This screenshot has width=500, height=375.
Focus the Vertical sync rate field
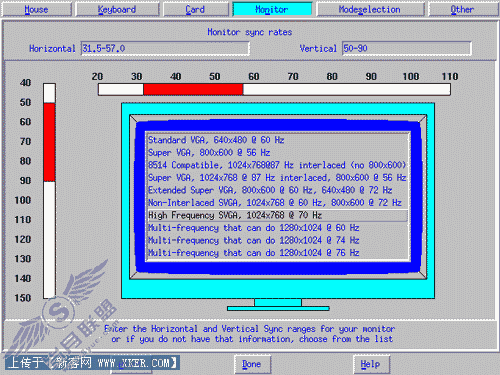(407, 48)
